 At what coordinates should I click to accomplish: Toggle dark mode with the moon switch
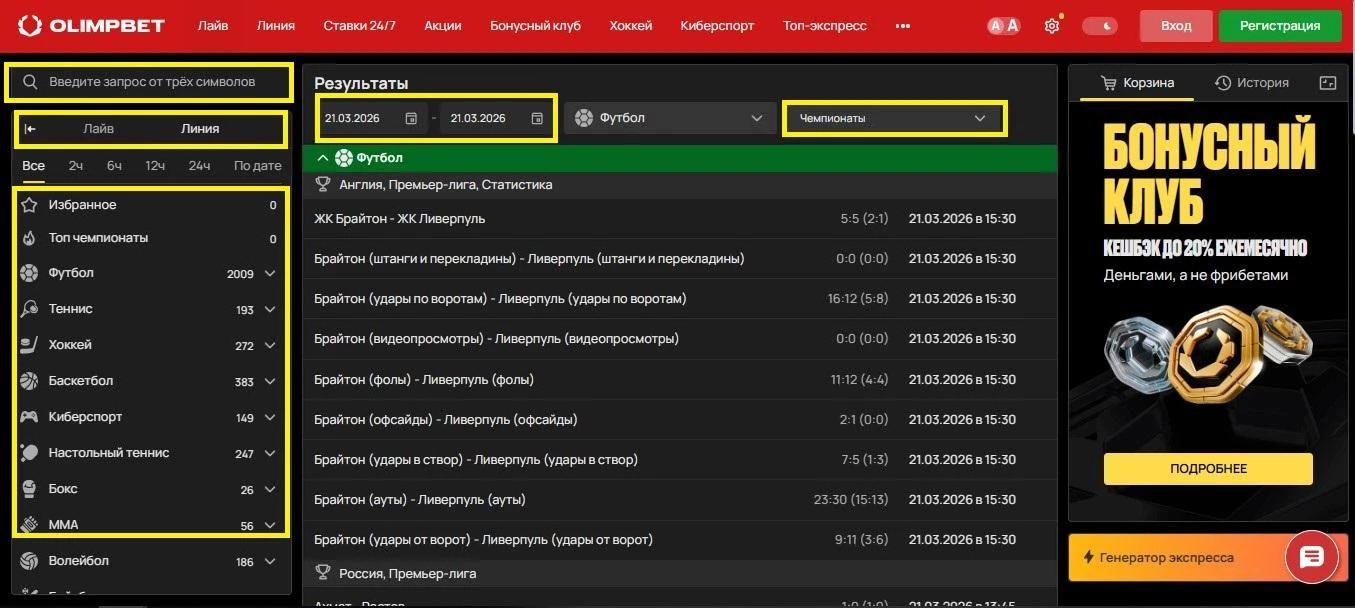point(1100,25)
